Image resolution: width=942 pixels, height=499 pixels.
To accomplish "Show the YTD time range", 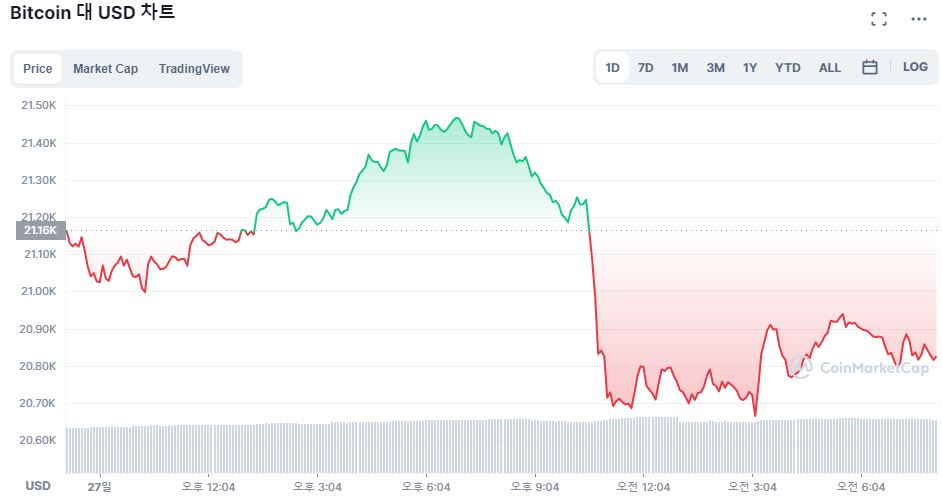I will [788, 68].
